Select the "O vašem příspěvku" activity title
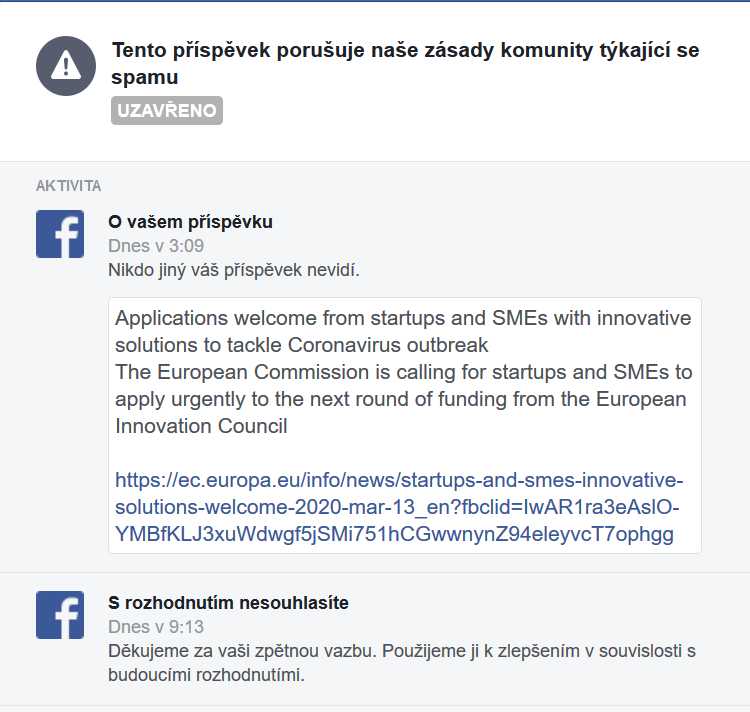 pyautogui.click(x=190, y=222)
